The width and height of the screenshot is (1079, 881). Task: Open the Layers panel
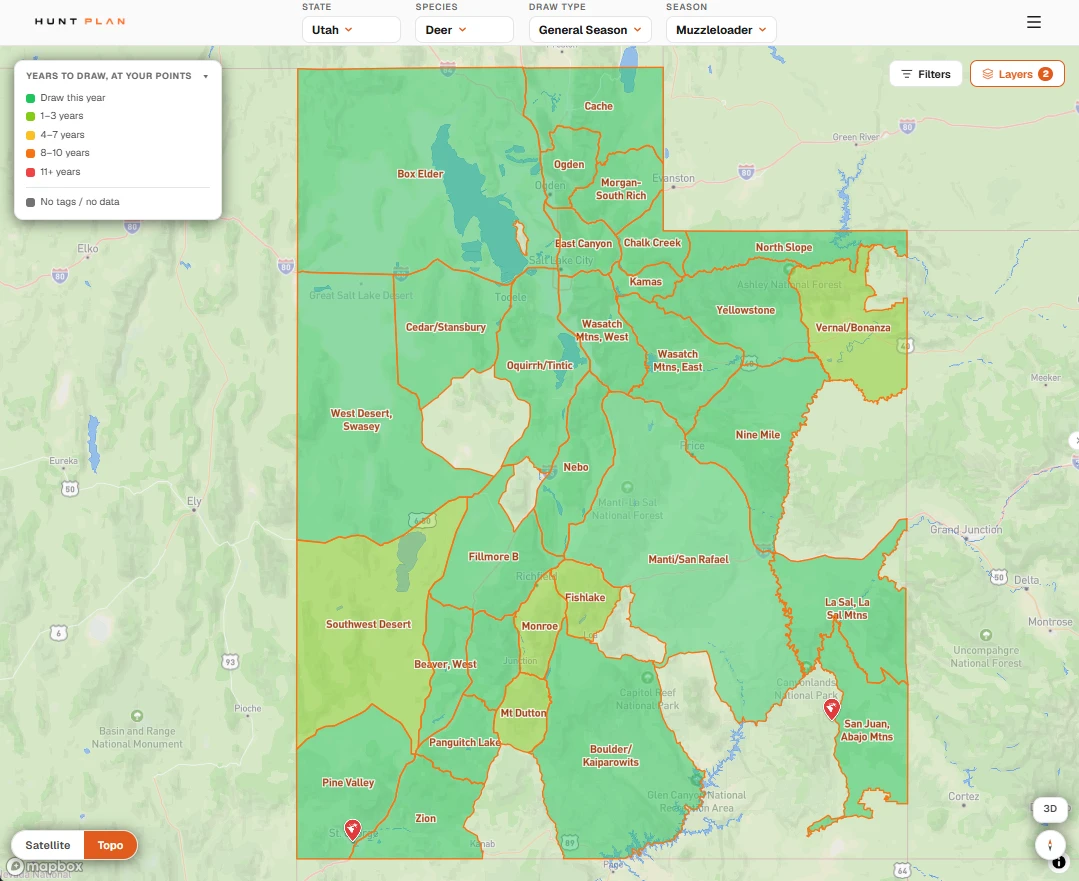tap(1017, 74)
